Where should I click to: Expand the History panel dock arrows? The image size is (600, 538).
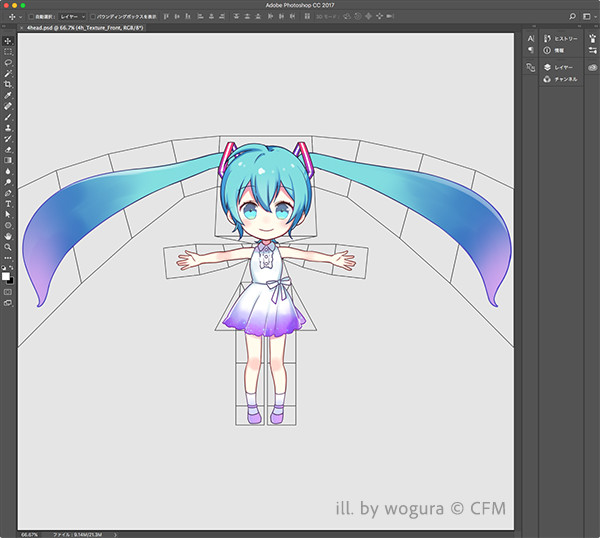[x=579, y=26]
